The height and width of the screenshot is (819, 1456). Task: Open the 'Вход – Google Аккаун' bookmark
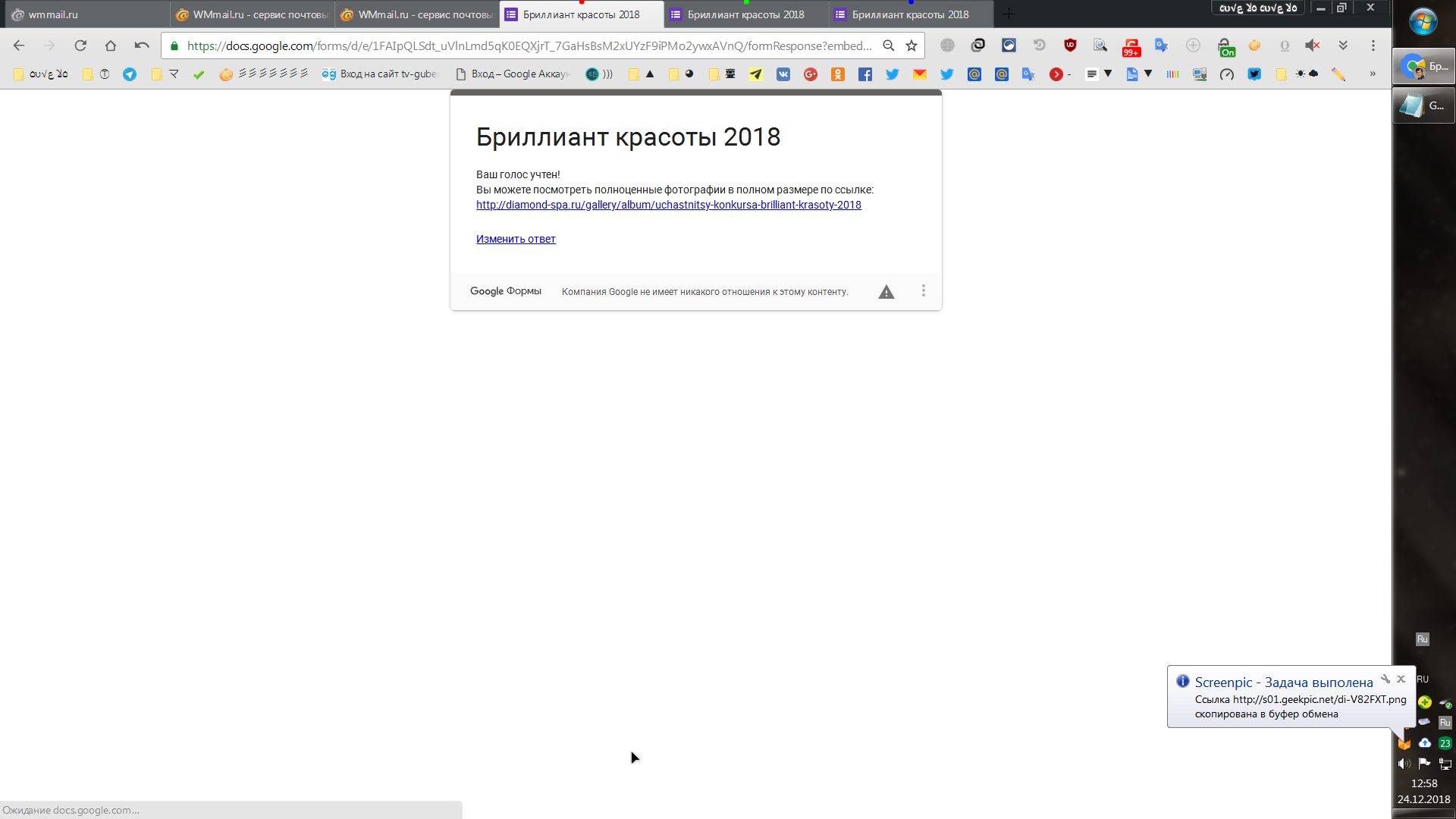(x=513, y=74)
